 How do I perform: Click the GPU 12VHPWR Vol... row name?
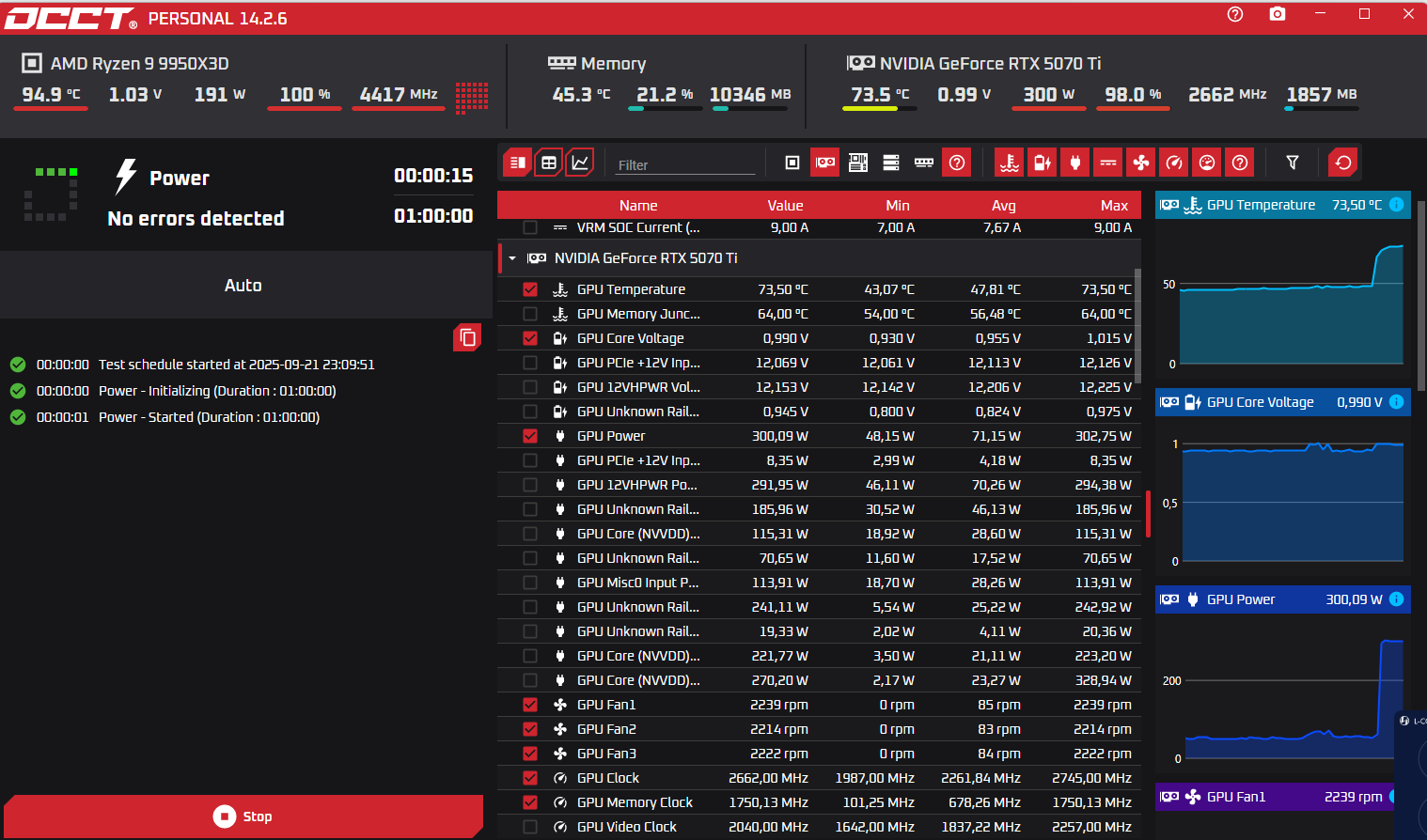tap(638, 387)
